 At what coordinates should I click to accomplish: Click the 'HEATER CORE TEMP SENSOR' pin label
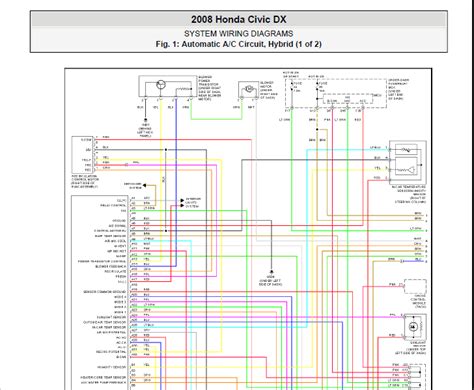[x=103, y=378]
